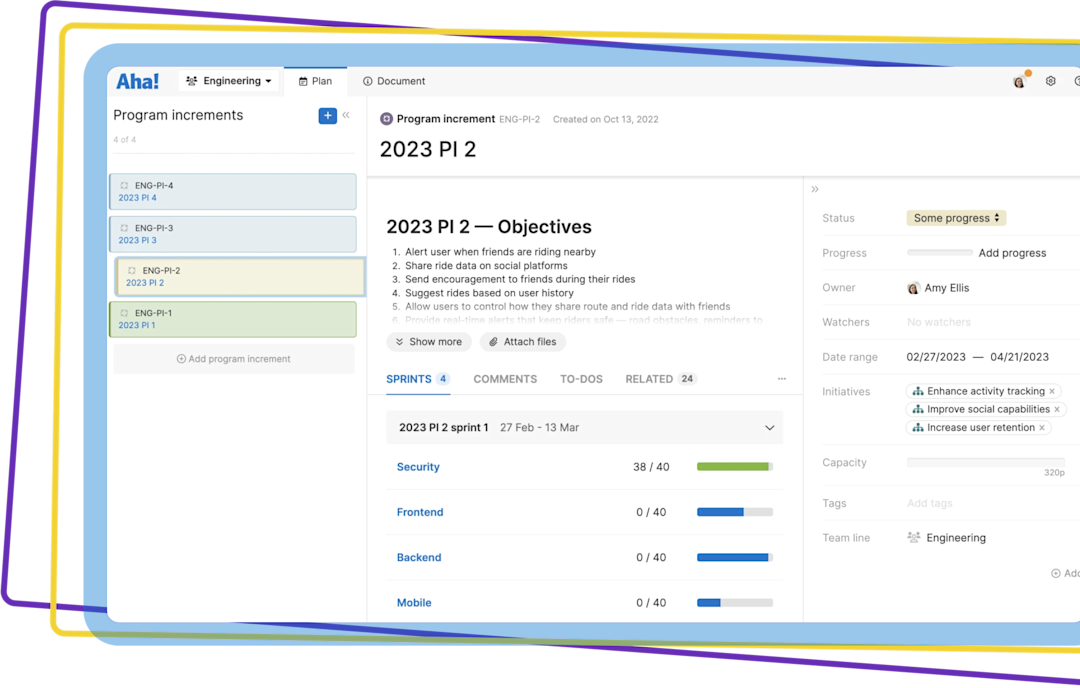
Task: Click Show more to expand objectives
Action: (428, 341)
